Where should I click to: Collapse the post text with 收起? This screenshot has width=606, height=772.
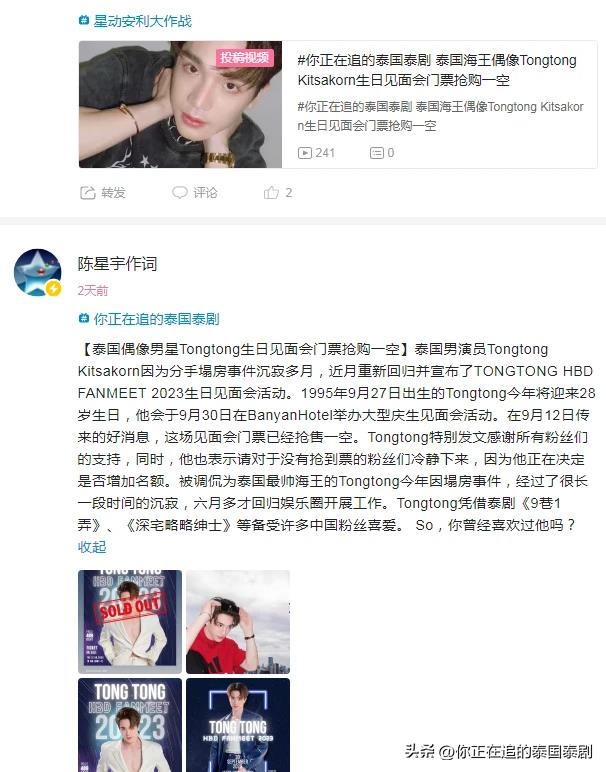[92, 547]
